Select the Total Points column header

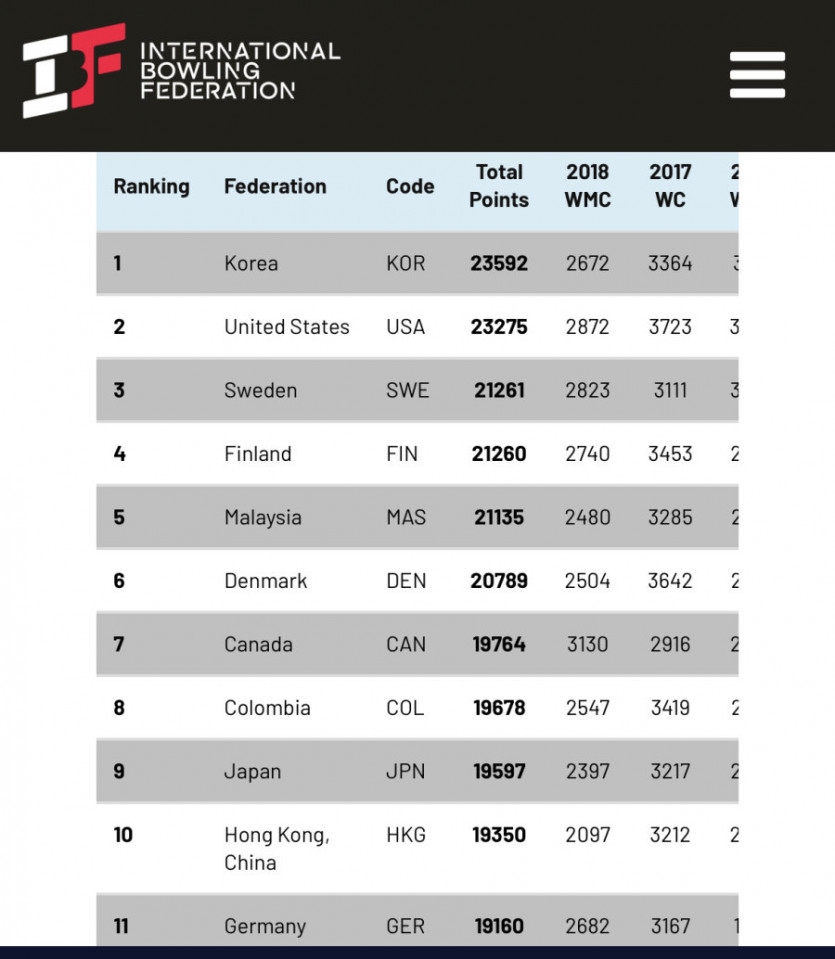point(499,186)
